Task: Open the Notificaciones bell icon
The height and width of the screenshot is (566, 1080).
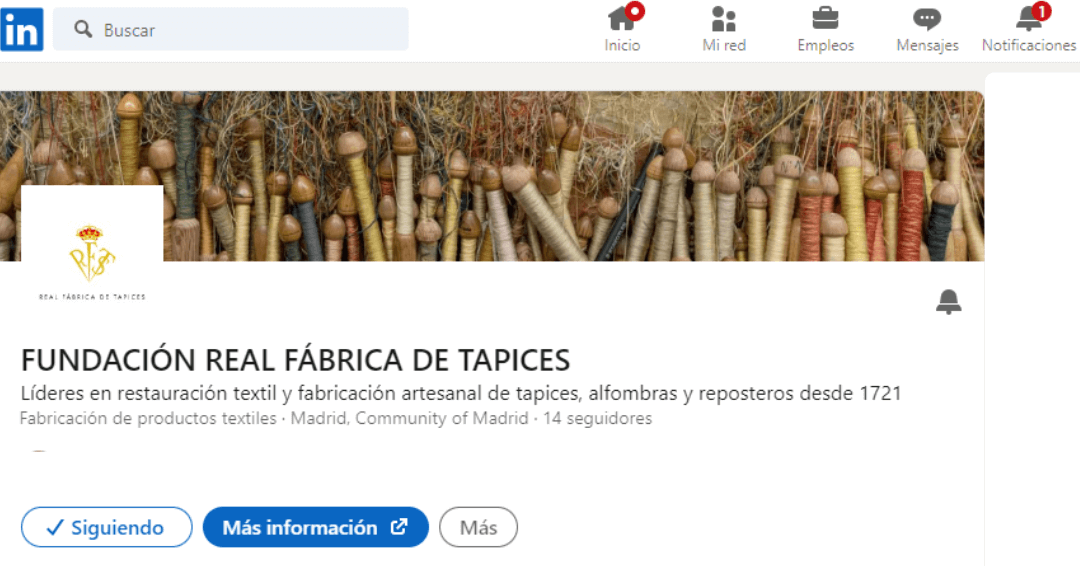Action: (x=1029, y=18)
